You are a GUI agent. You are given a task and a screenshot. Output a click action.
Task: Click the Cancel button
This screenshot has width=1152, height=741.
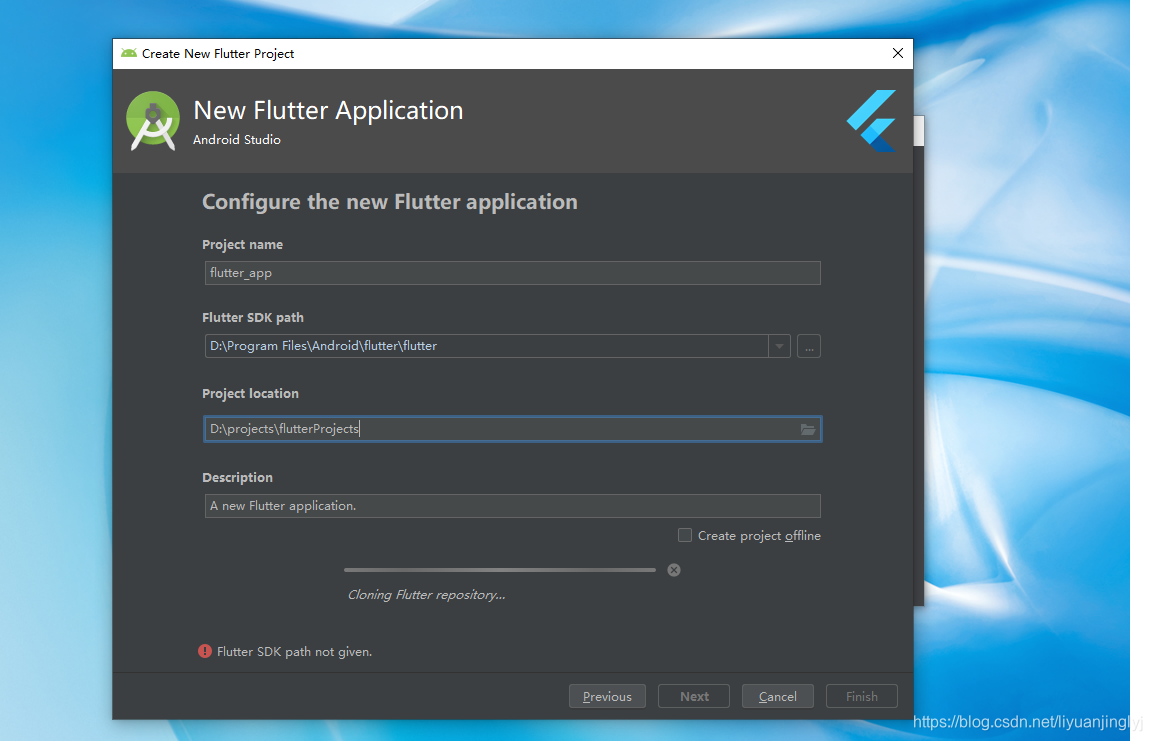click(x=777, y=696)
